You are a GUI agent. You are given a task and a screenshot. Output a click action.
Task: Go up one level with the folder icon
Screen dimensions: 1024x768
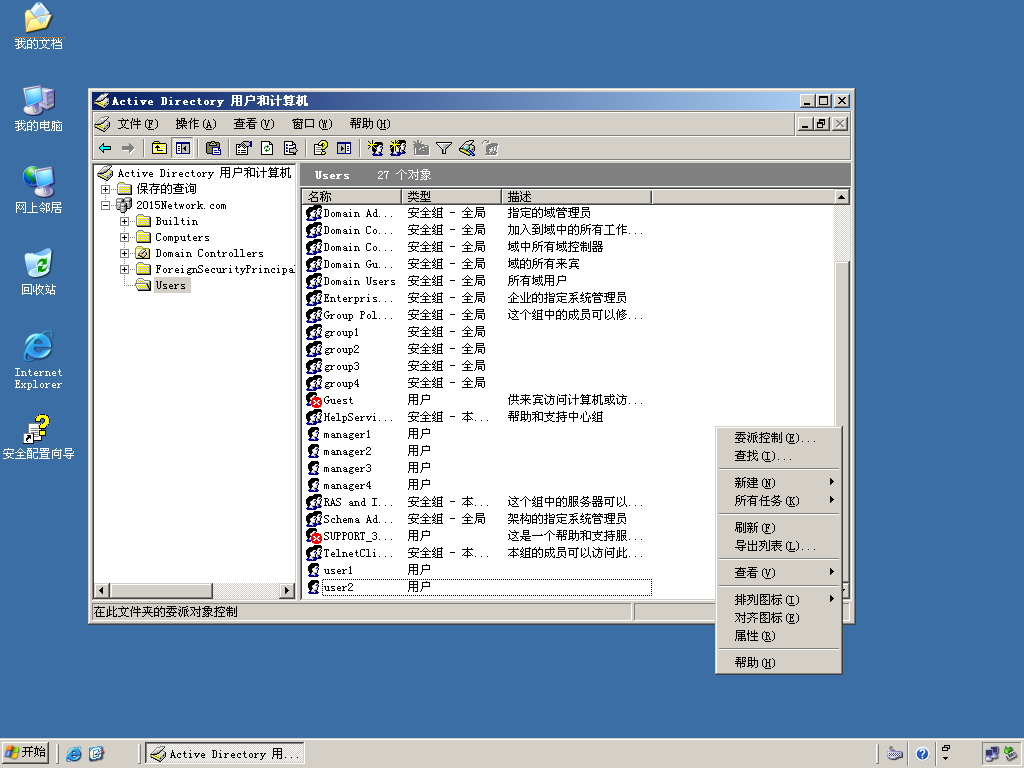point(159,149)
